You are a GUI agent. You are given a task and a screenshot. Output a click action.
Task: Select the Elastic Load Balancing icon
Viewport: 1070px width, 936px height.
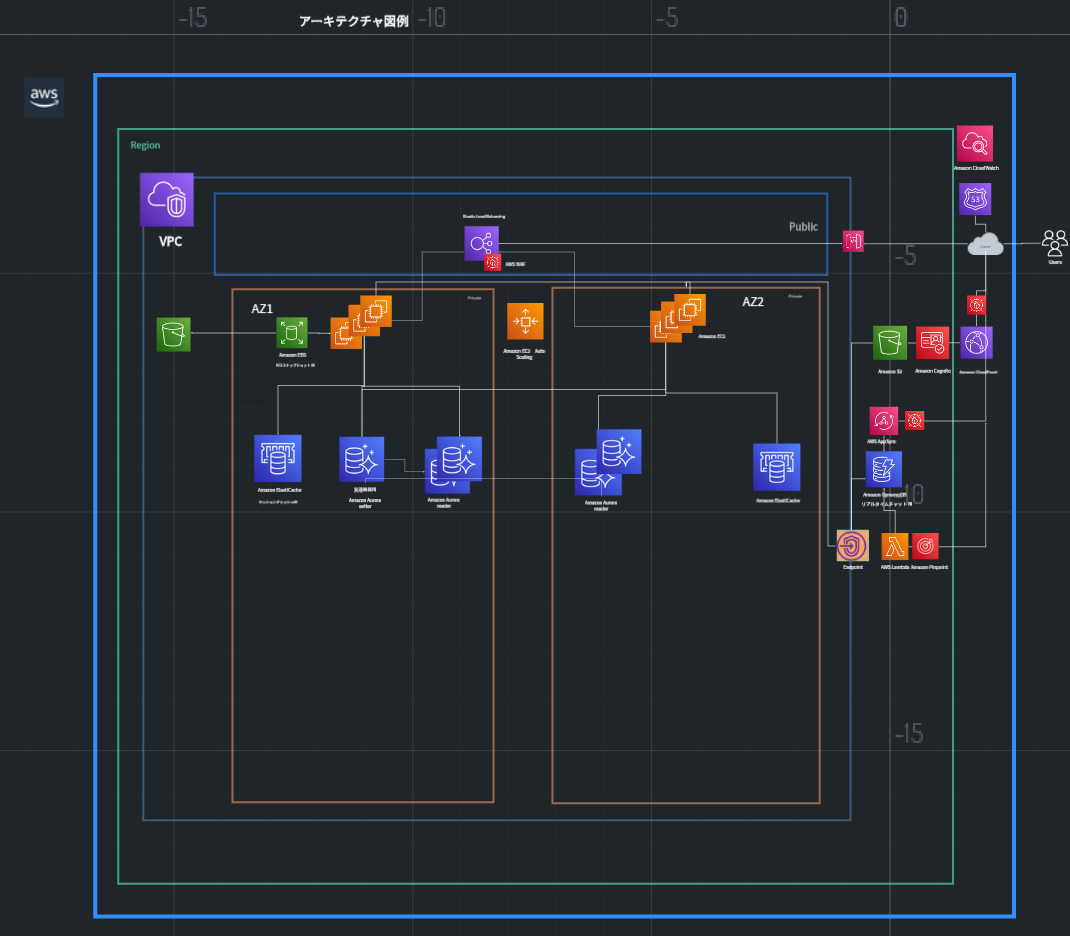(481, 243)
